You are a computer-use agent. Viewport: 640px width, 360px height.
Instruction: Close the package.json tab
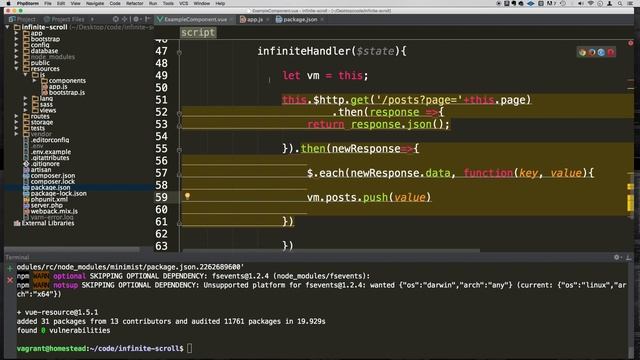tap(322, 19)
